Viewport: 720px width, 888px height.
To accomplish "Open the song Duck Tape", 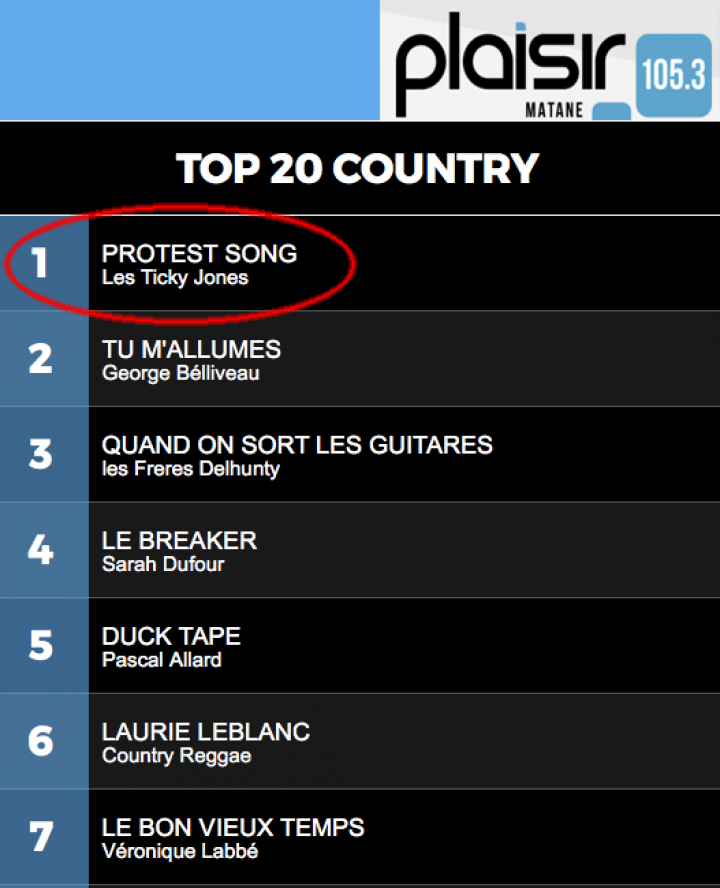I will point(171,637).
